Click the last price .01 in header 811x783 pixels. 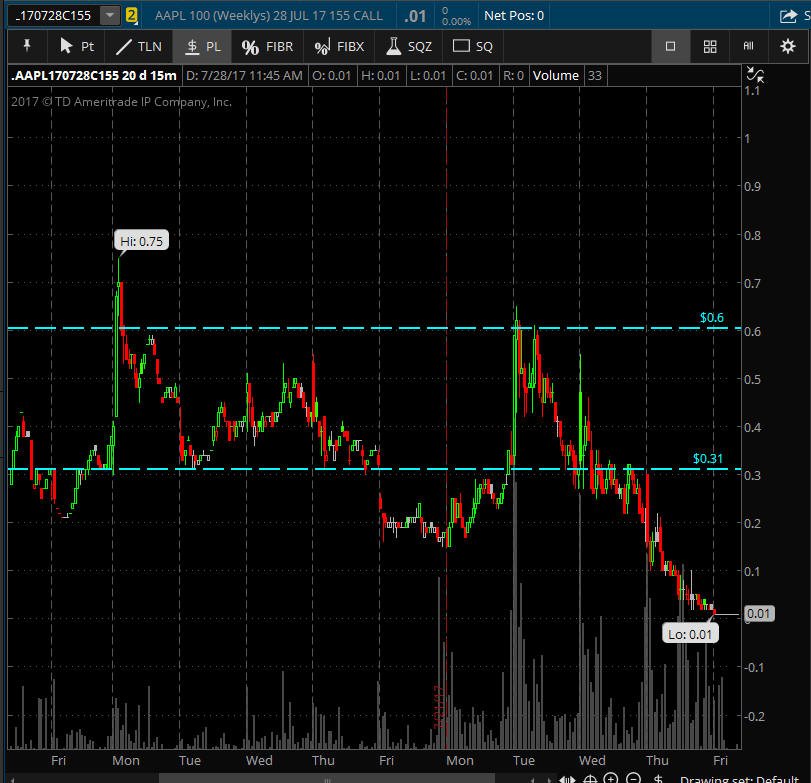(415, 16)
